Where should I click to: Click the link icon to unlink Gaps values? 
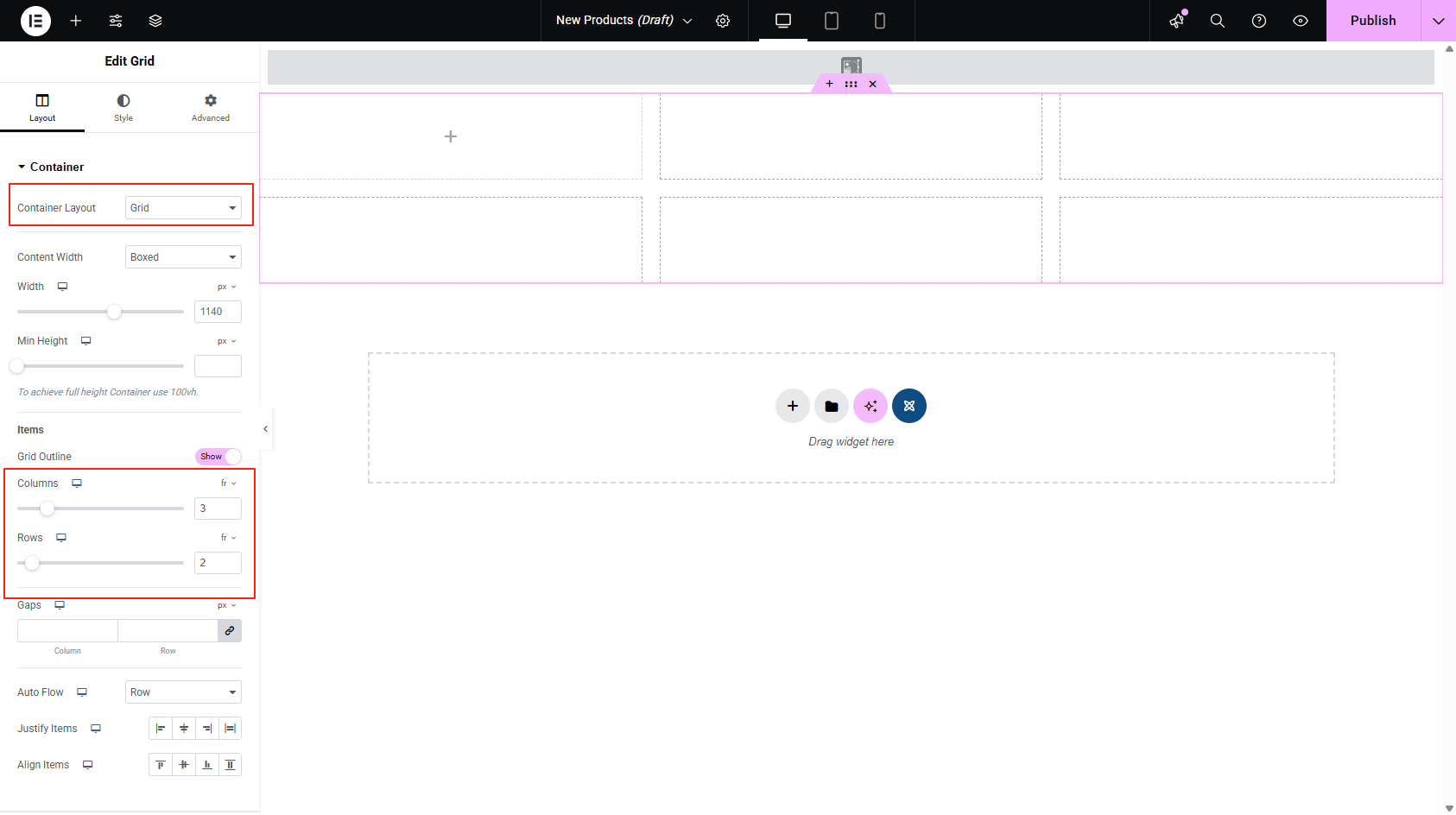pos(230,630)
